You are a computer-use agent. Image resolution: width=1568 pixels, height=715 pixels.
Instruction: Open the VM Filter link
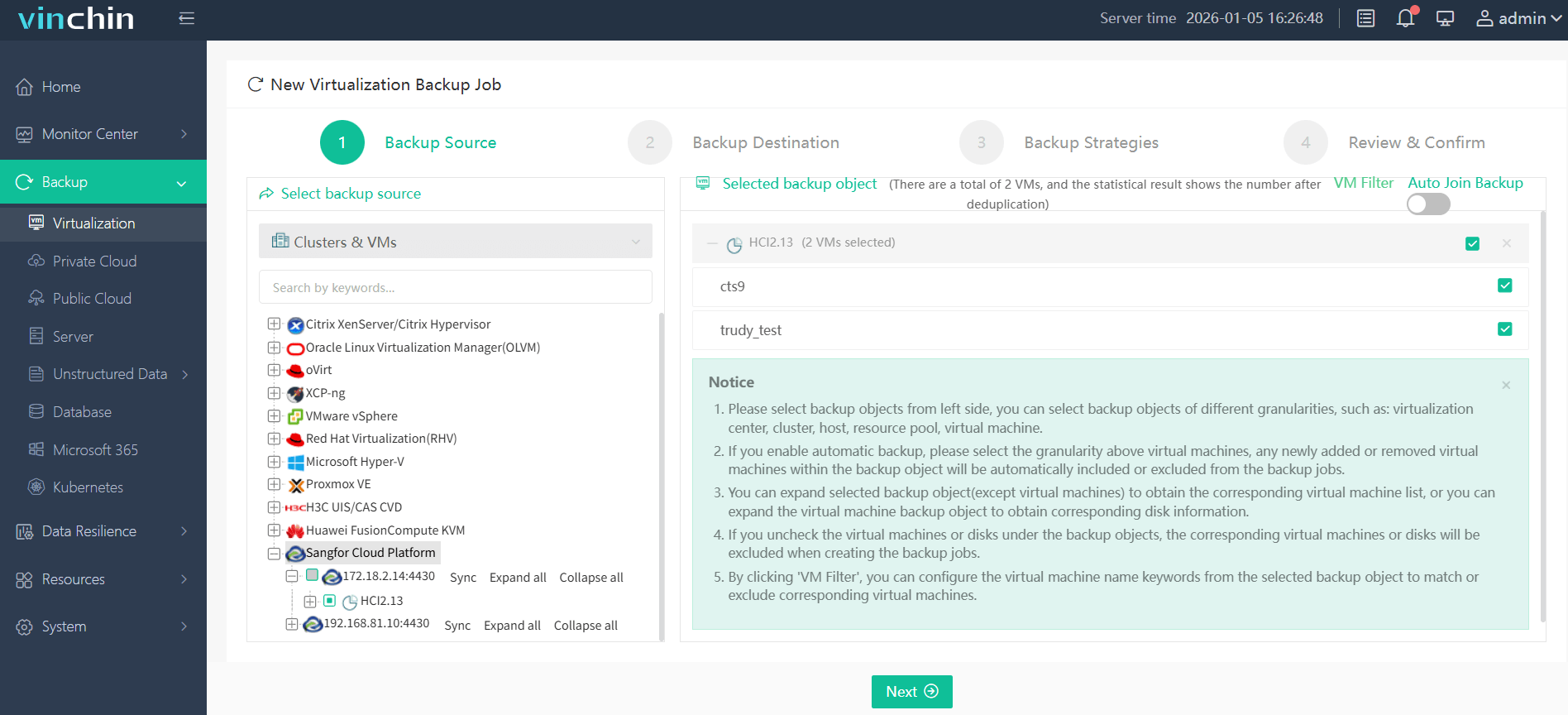(1363, 183)
